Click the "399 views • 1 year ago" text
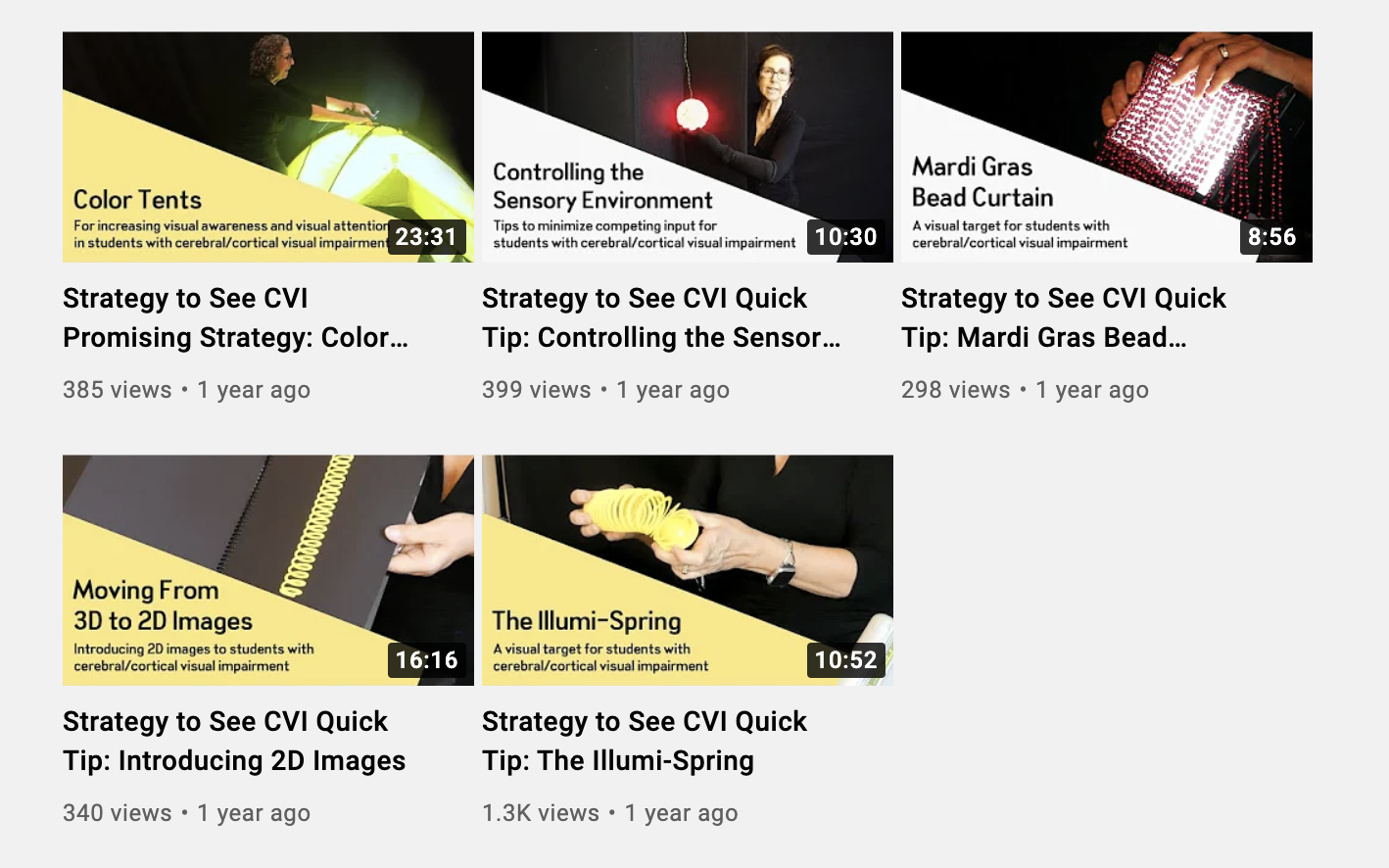This screenshot has height=868, width=1389. pos(605,390)
